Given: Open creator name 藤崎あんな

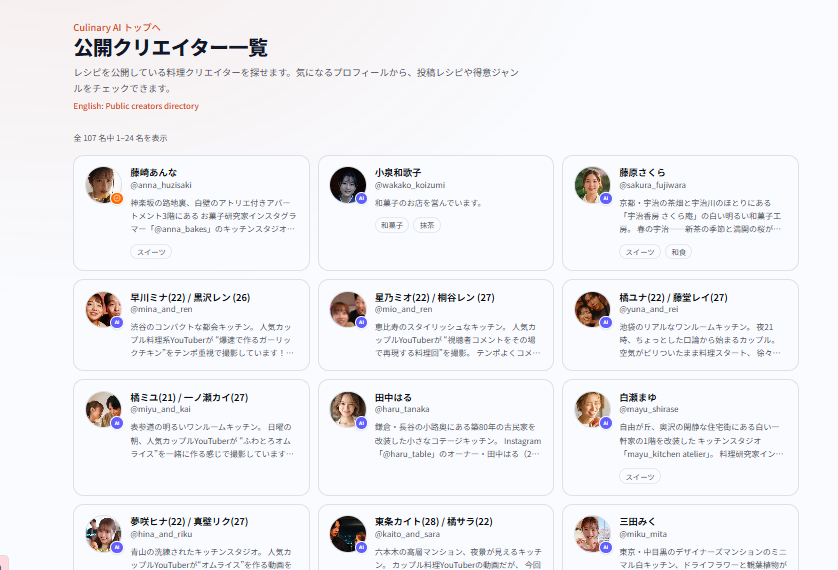Looking at the screenshot, I should coord(153,173).
